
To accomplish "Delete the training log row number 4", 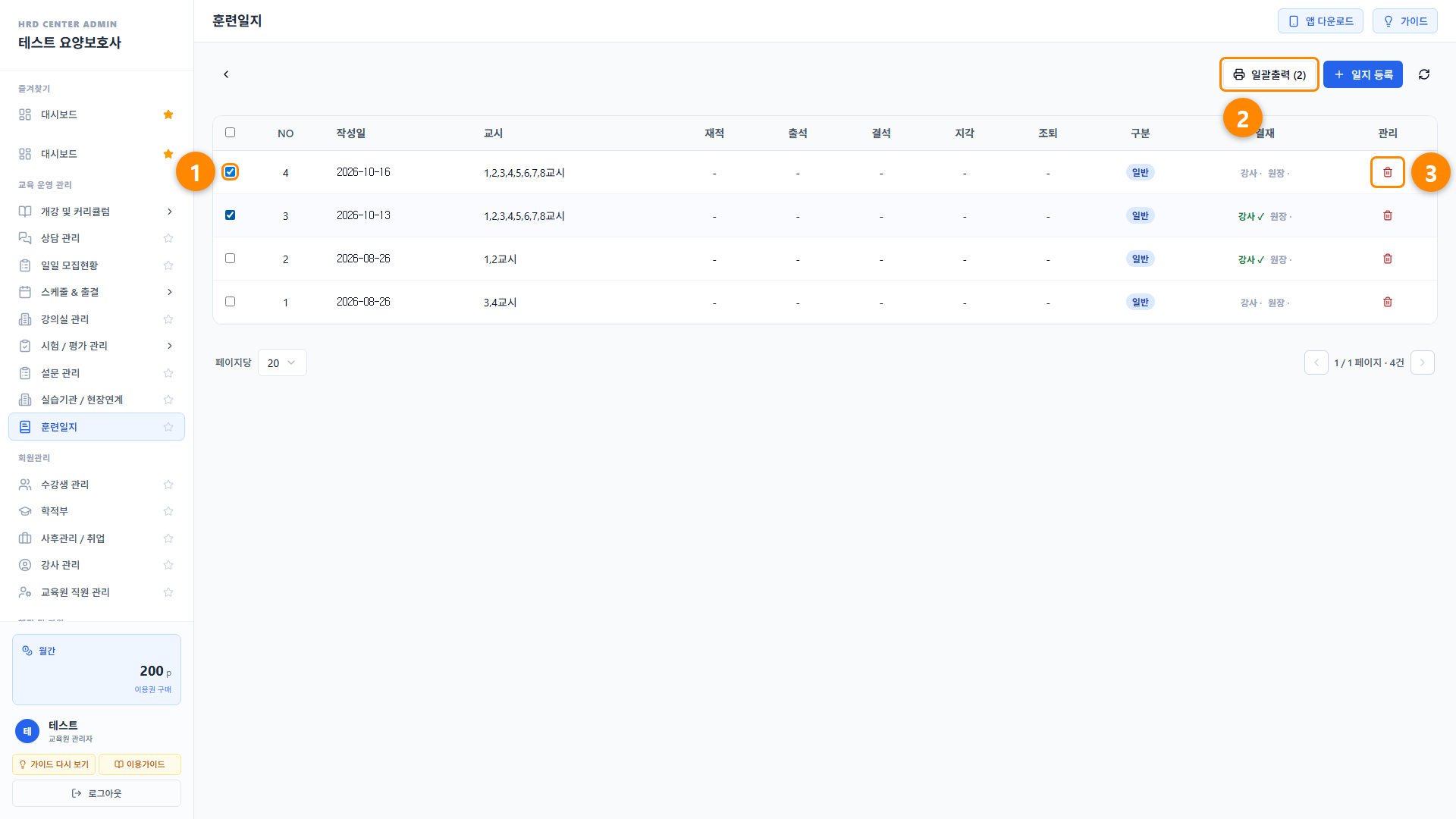I will [x=1387, y=172].
